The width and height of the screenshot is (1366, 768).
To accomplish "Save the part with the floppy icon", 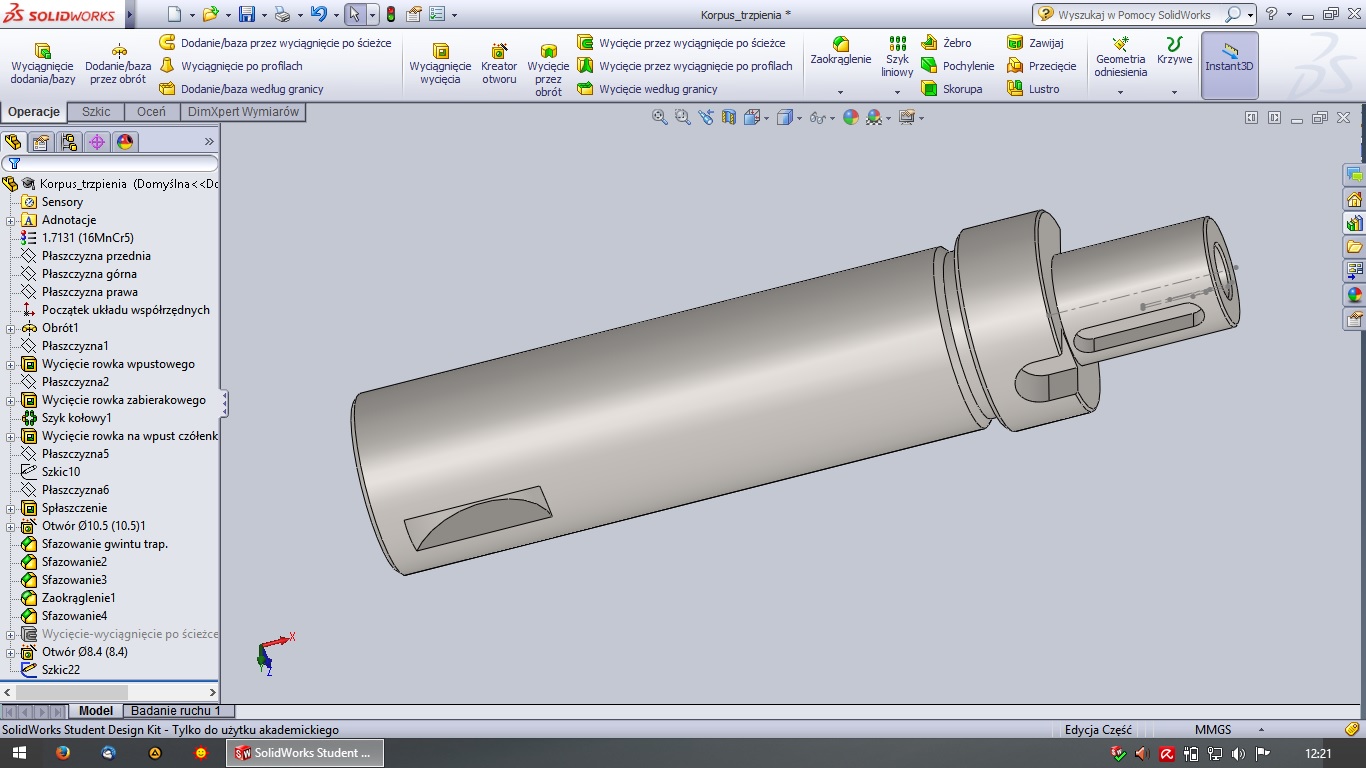I will pos(247,14).
